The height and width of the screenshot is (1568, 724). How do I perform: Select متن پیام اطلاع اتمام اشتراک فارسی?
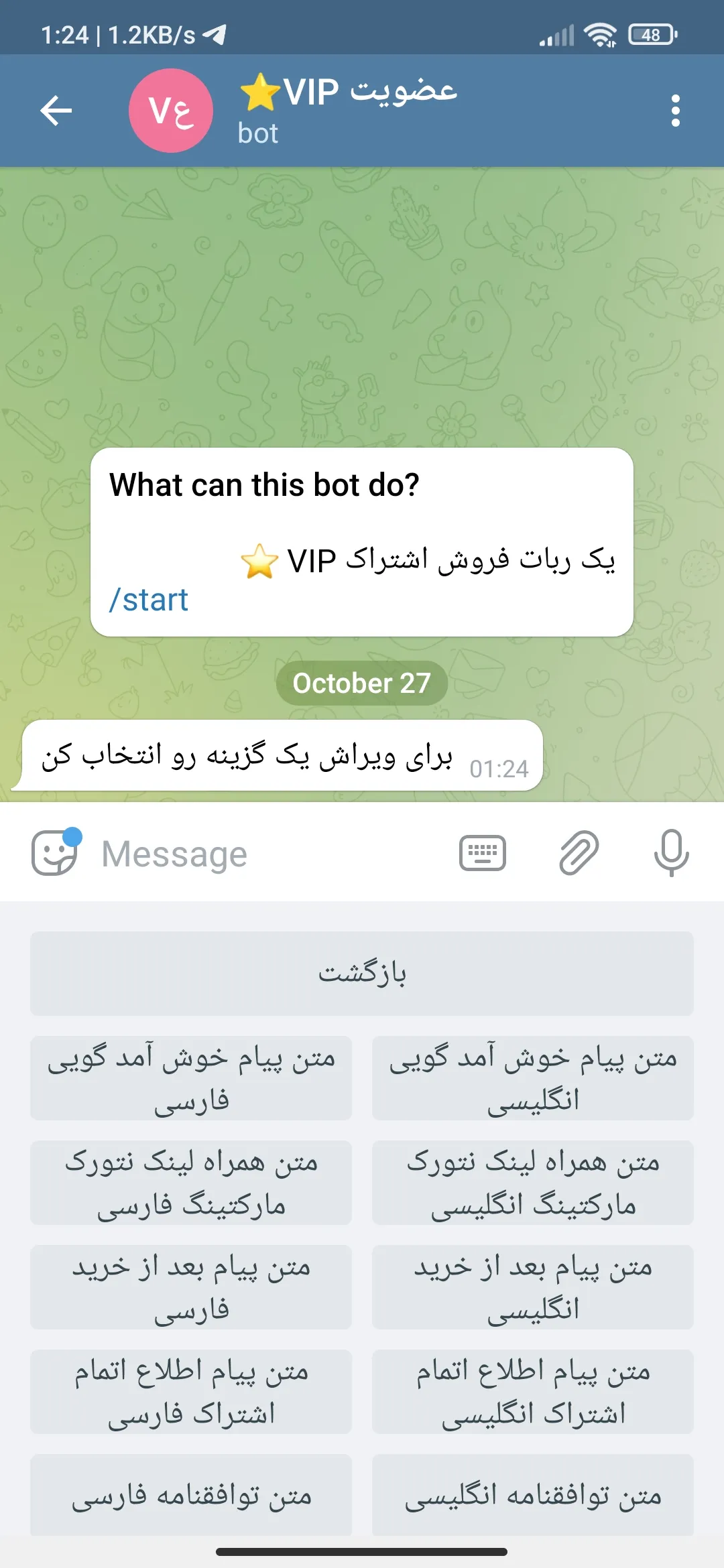[x=191, y=1392]
